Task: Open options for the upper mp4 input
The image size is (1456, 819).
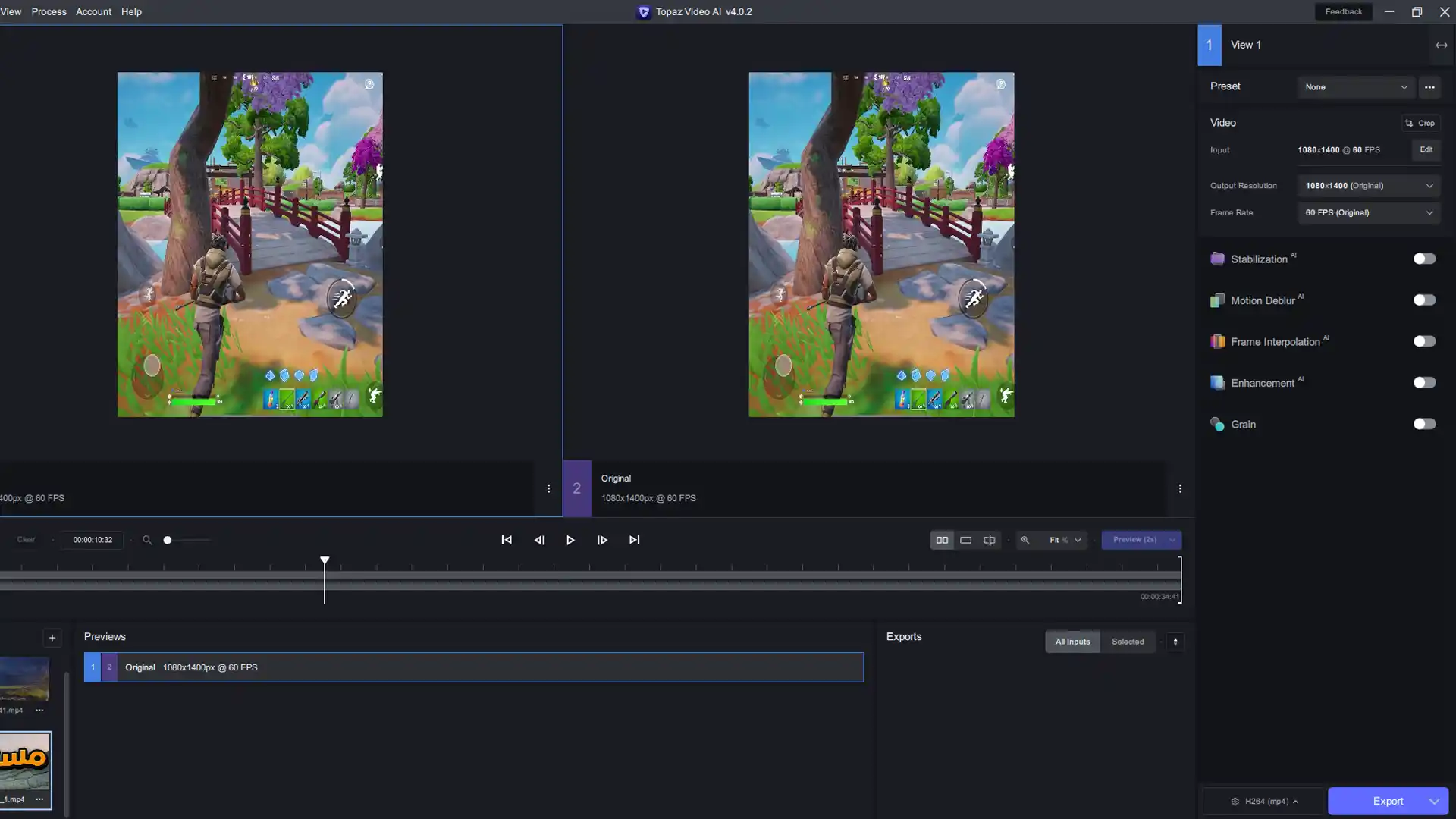Action: (39, 710)
